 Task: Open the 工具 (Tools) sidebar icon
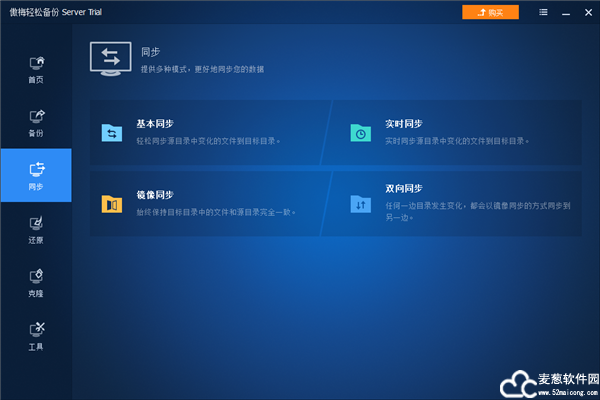(x=36, y=336)
